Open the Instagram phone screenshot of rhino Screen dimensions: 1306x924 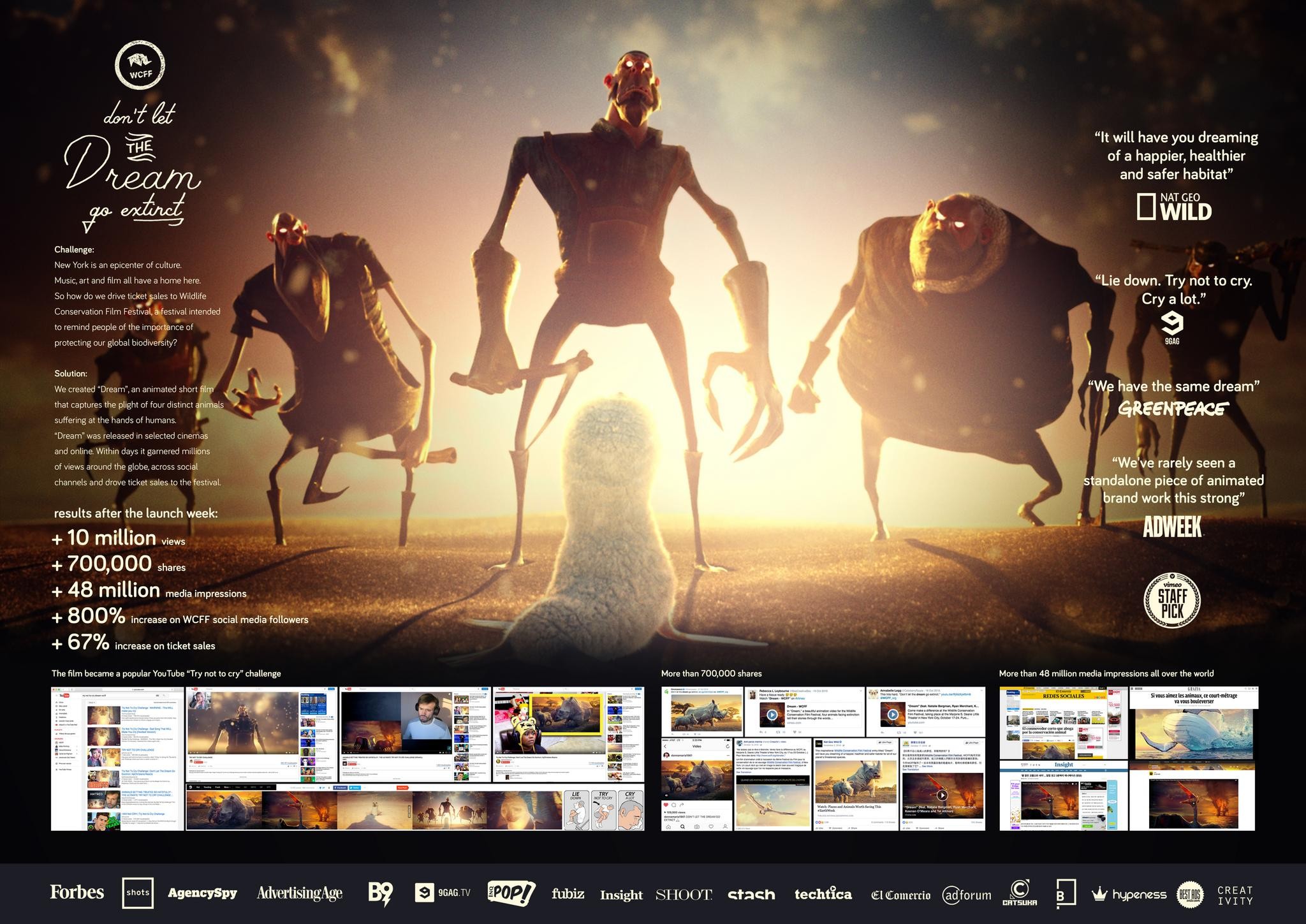[698, 784]
